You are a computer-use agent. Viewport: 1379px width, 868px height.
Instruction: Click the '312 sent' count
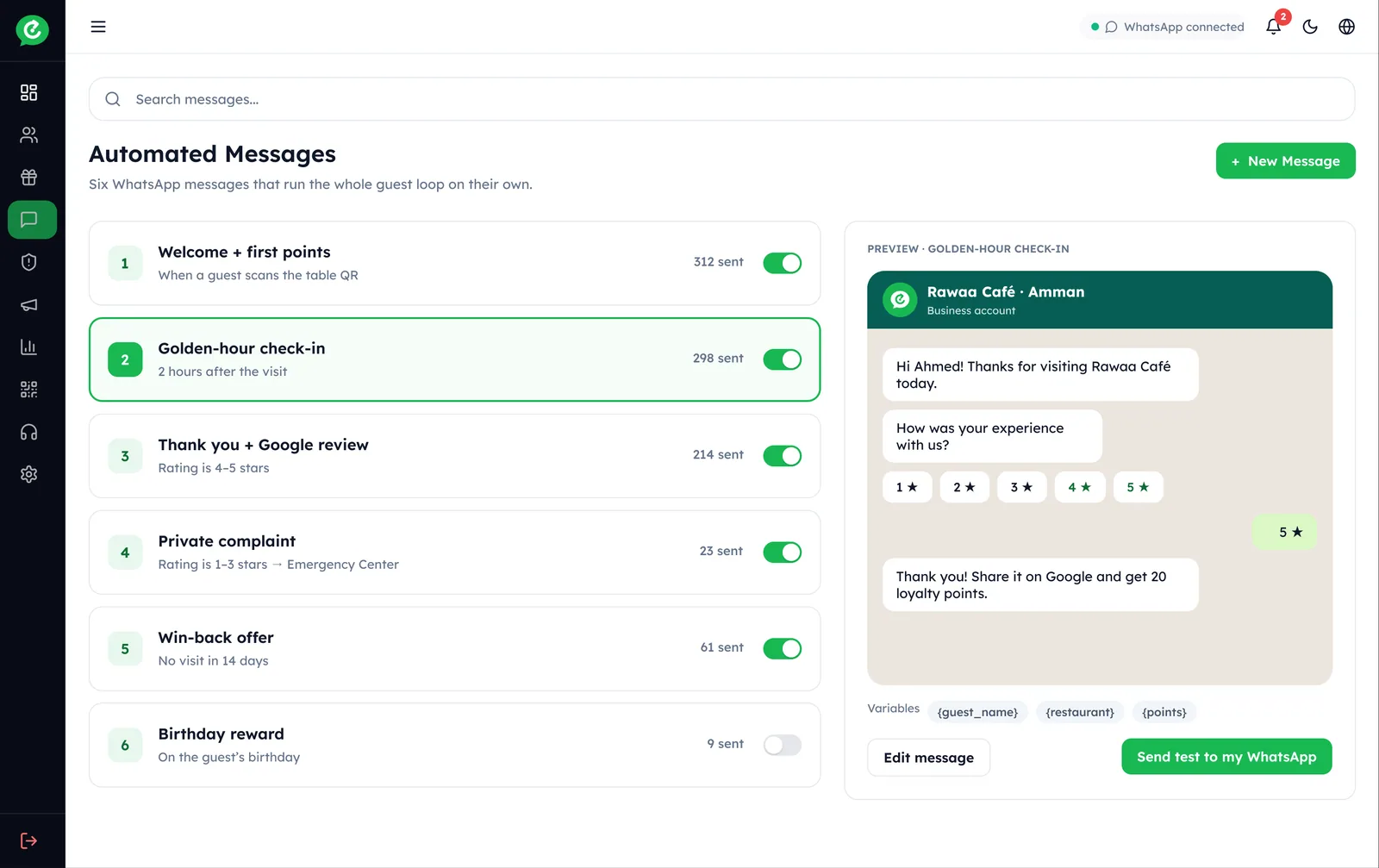coord(718,262)
